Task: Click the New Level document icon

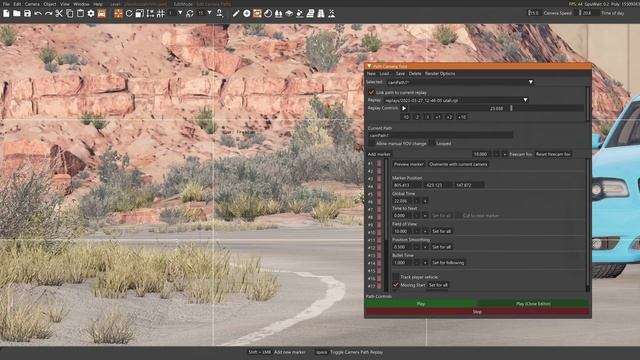Action: coord(6,13)
